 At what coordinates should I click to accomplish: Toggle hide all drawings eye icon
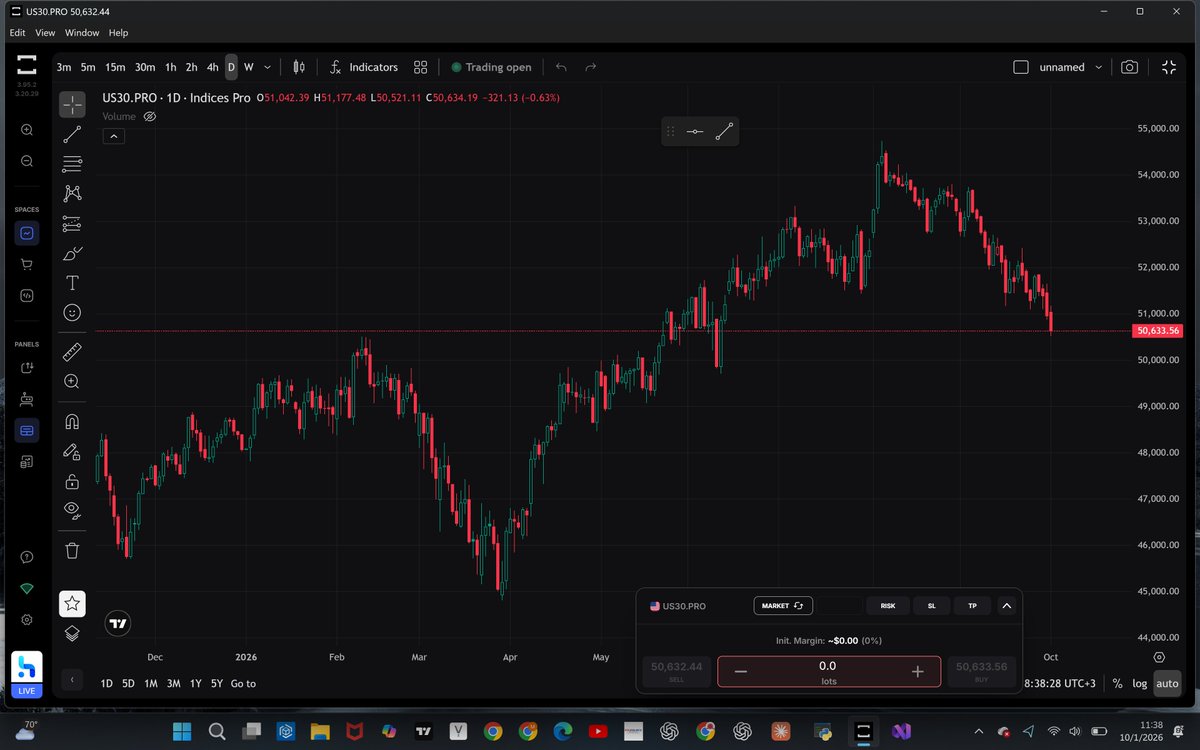pyautogui.click(x=72, y=510)
